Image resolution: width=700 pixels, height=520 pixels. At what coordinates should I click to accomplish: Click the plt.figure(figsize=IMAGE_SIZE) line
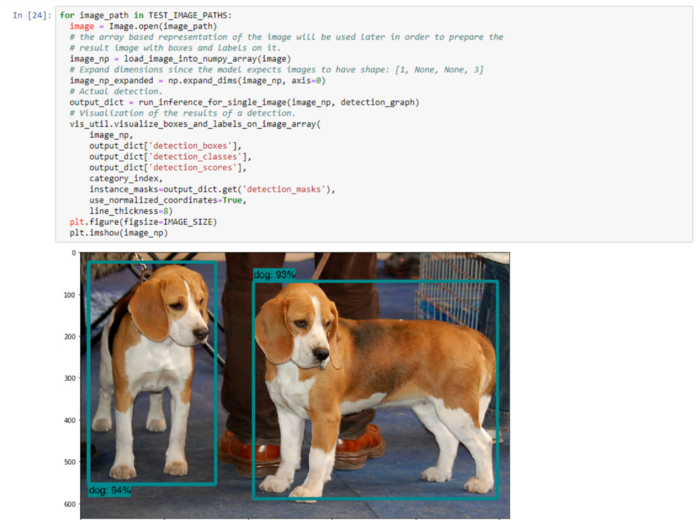[x=142, y=221]
